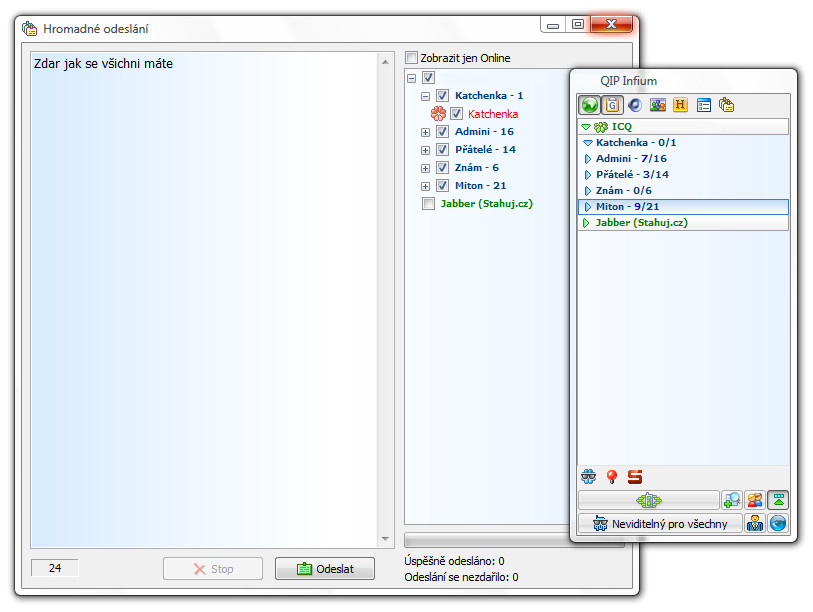Click the green globe icon in QIP Infium toolbar
This screenshot has height=612, width=813.
(x=590, y=105)
